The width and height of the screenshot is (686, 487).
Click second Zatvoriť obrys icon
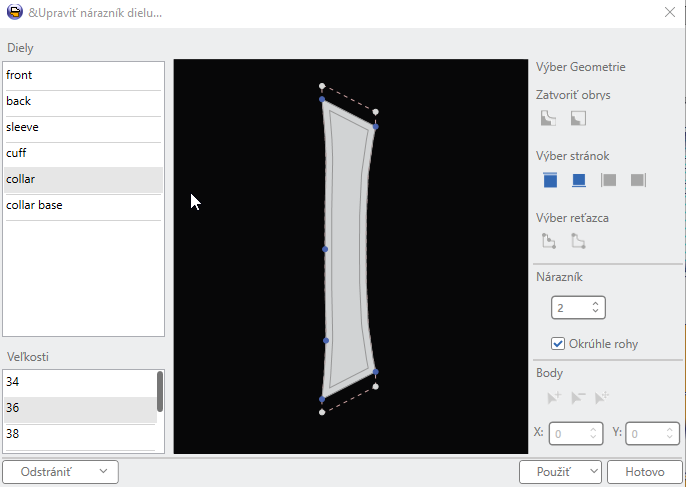tap(578, 118)
